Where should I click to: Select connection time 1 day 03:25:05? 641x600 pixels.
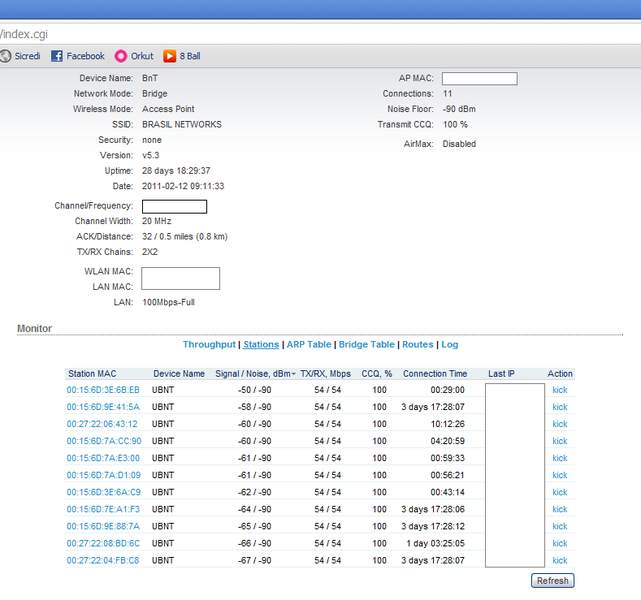(x=436, y=544)
